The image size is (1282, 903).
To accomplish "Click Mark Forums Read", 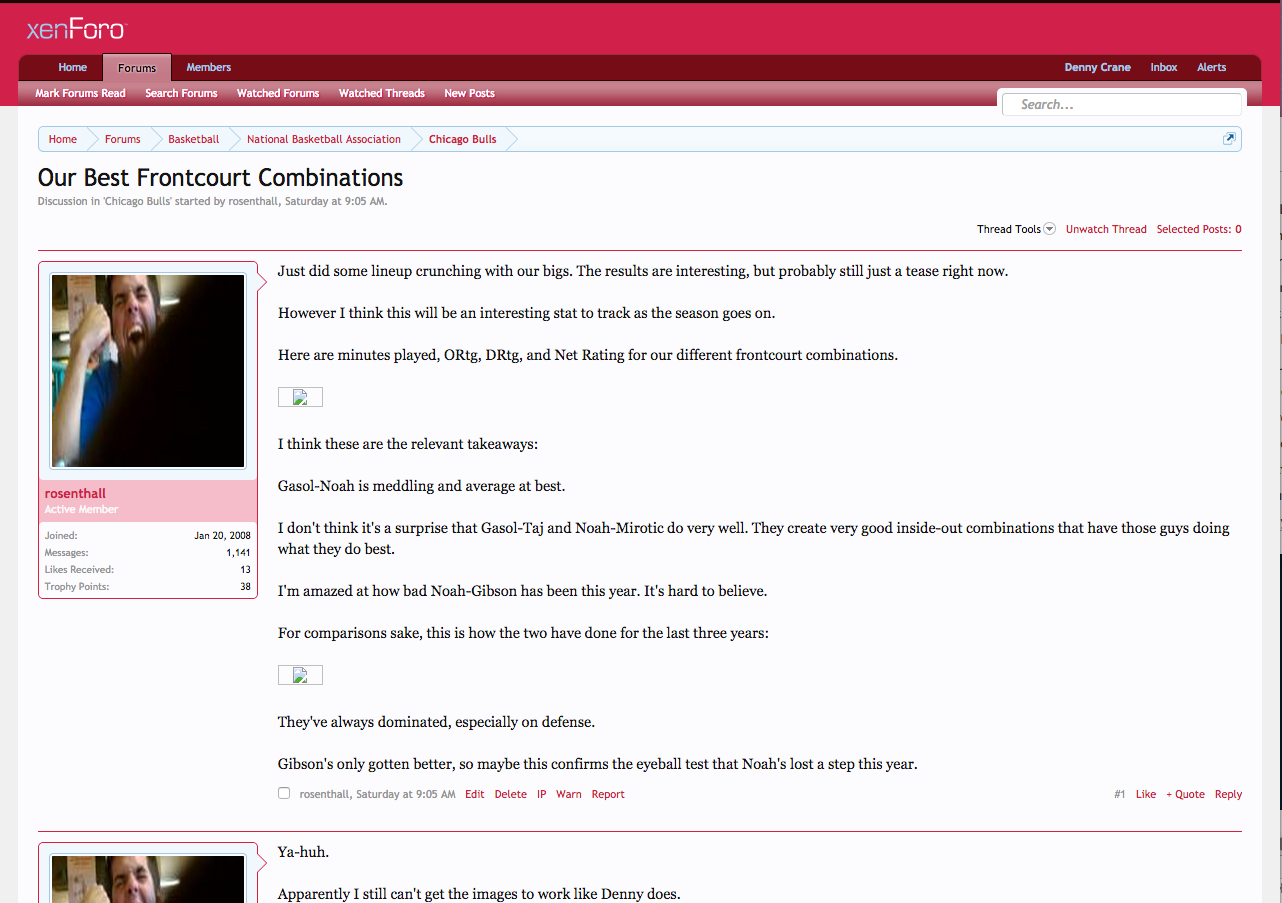I will [x=80, y=93].
